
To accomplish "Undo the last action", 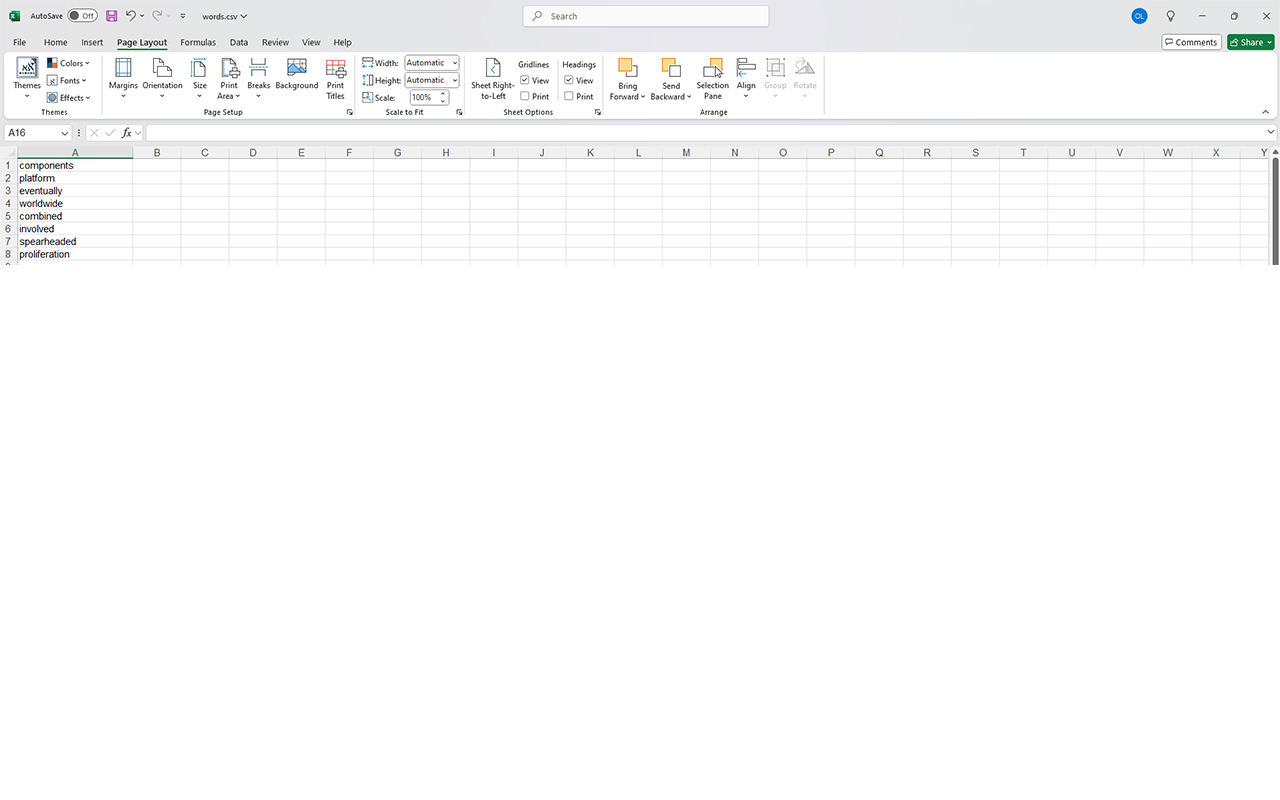I will point(130,16).
